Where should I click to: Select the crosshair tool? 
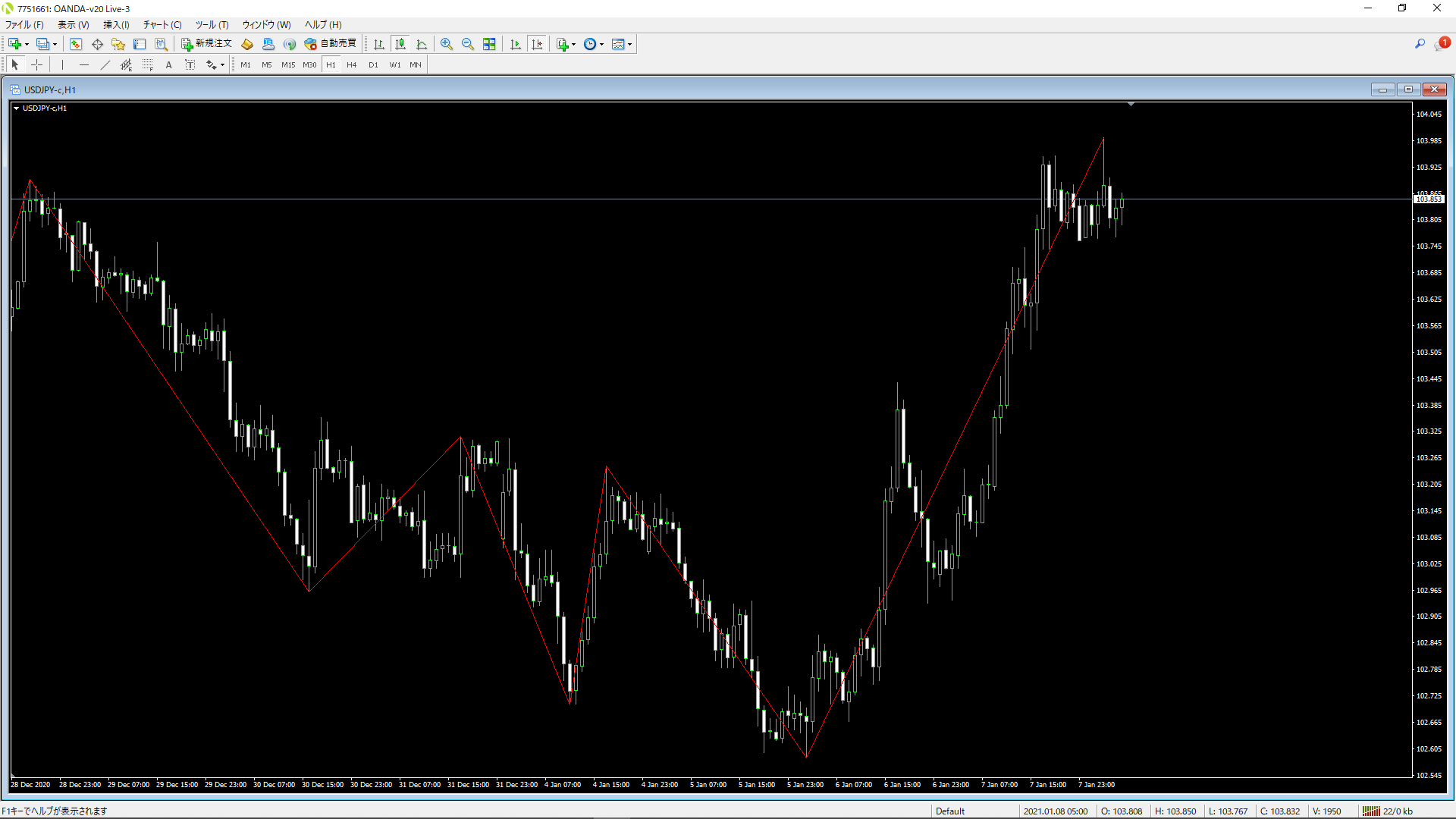click(36, 64)
